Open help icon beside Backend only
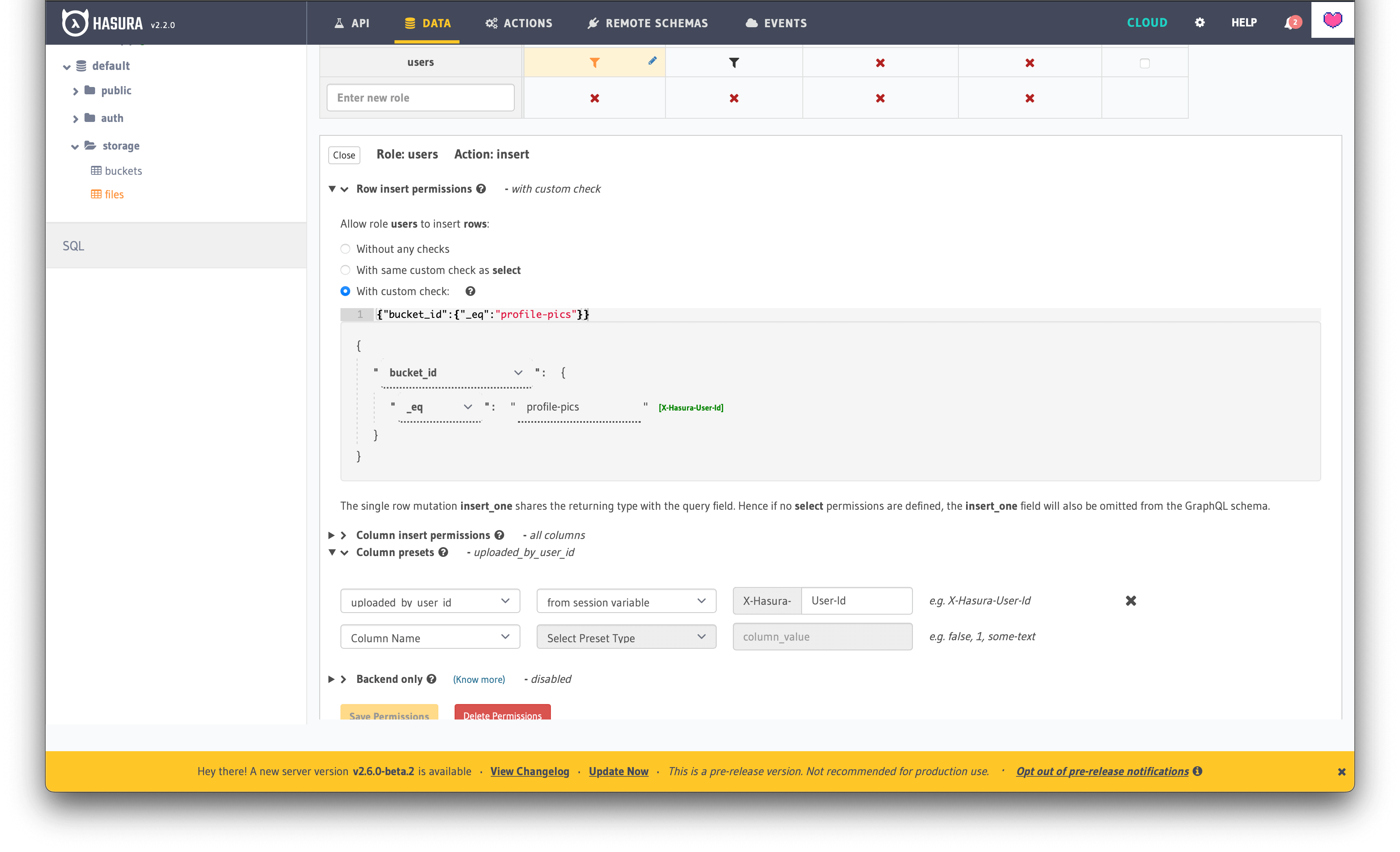 tap(431, 679)
